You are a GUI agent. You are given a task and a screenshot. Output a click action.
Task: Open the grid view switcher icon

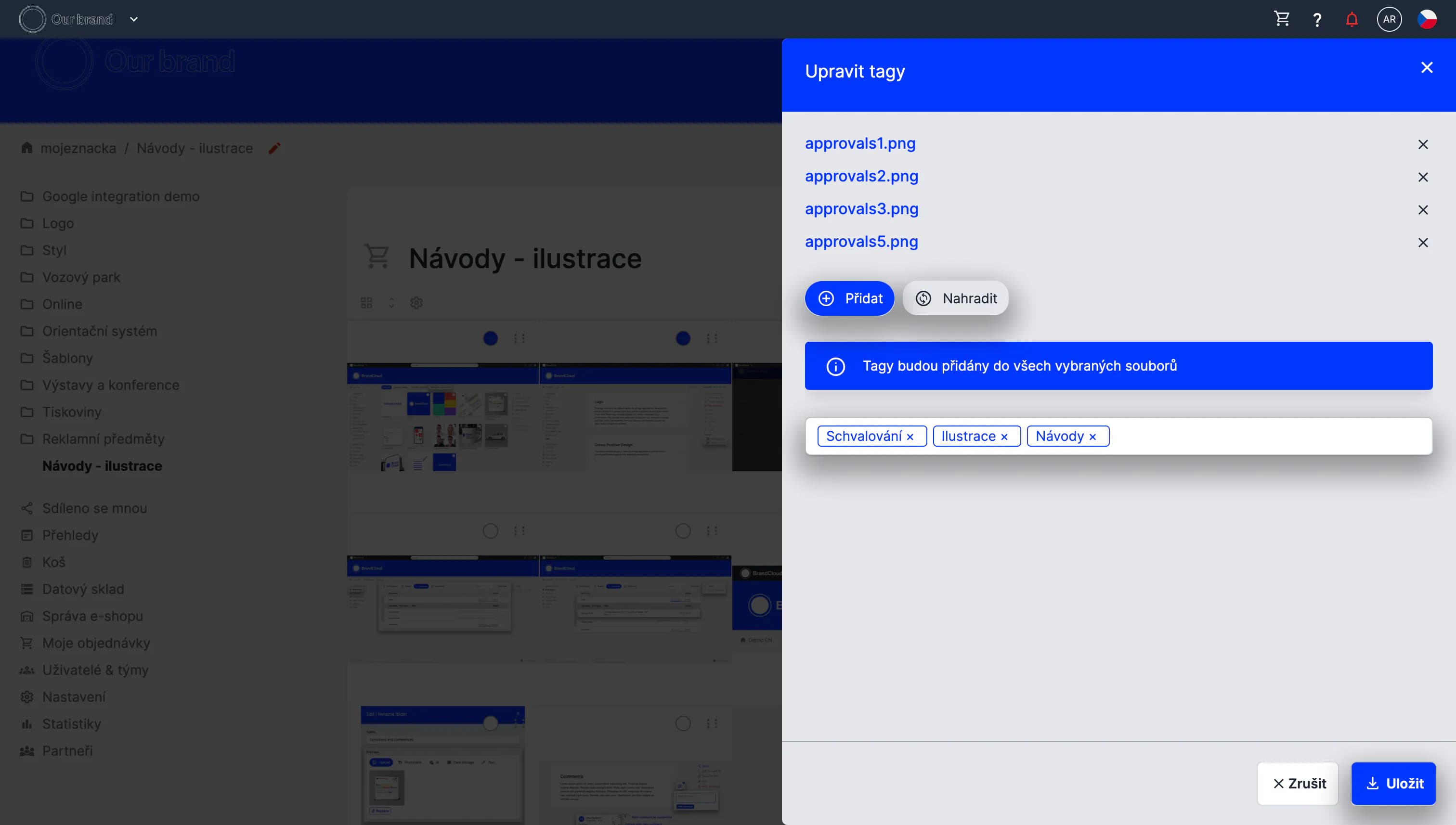[x=366, y=303]
